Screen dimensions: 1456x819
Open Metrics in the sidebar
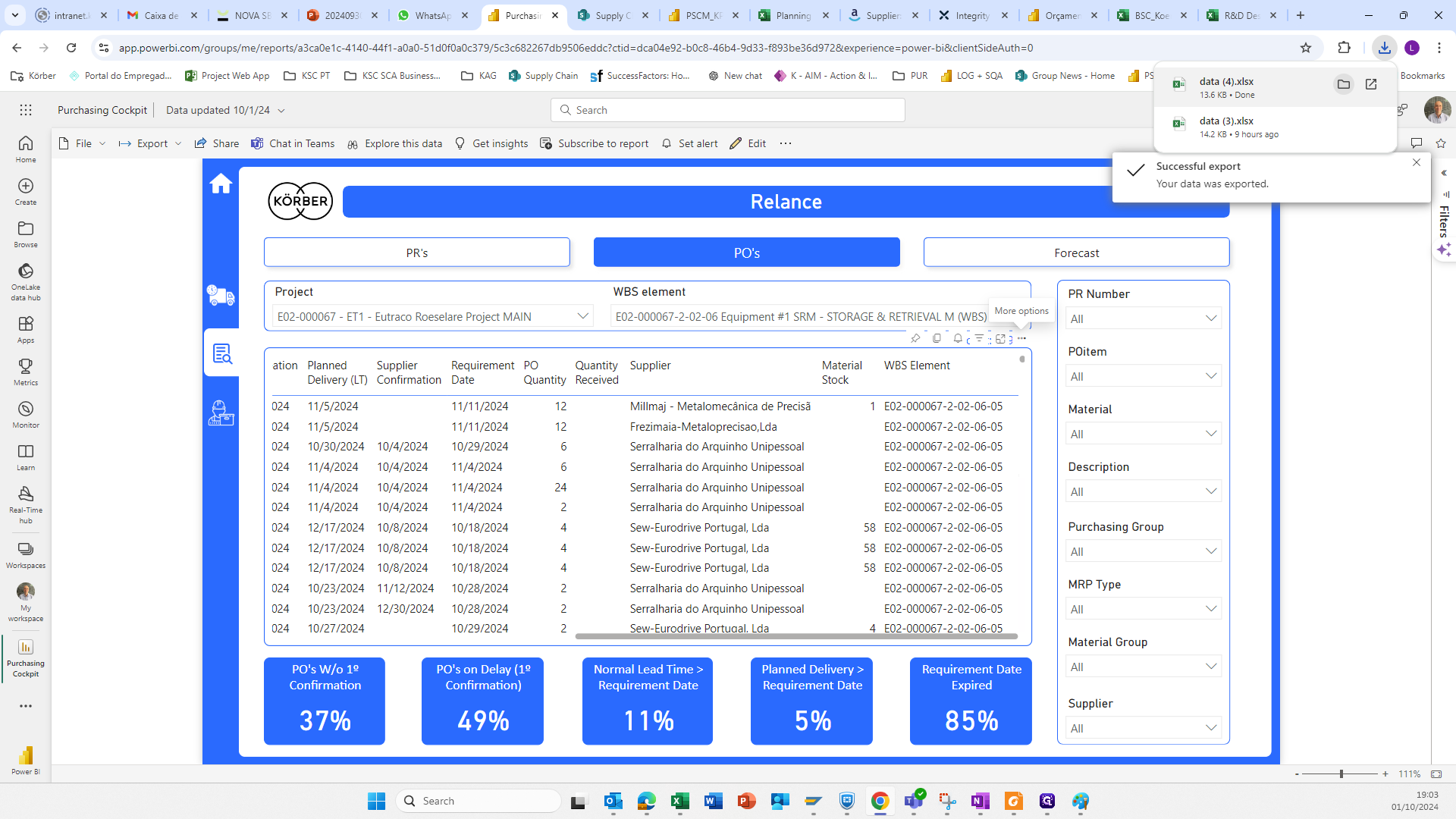tap(26, 372)
